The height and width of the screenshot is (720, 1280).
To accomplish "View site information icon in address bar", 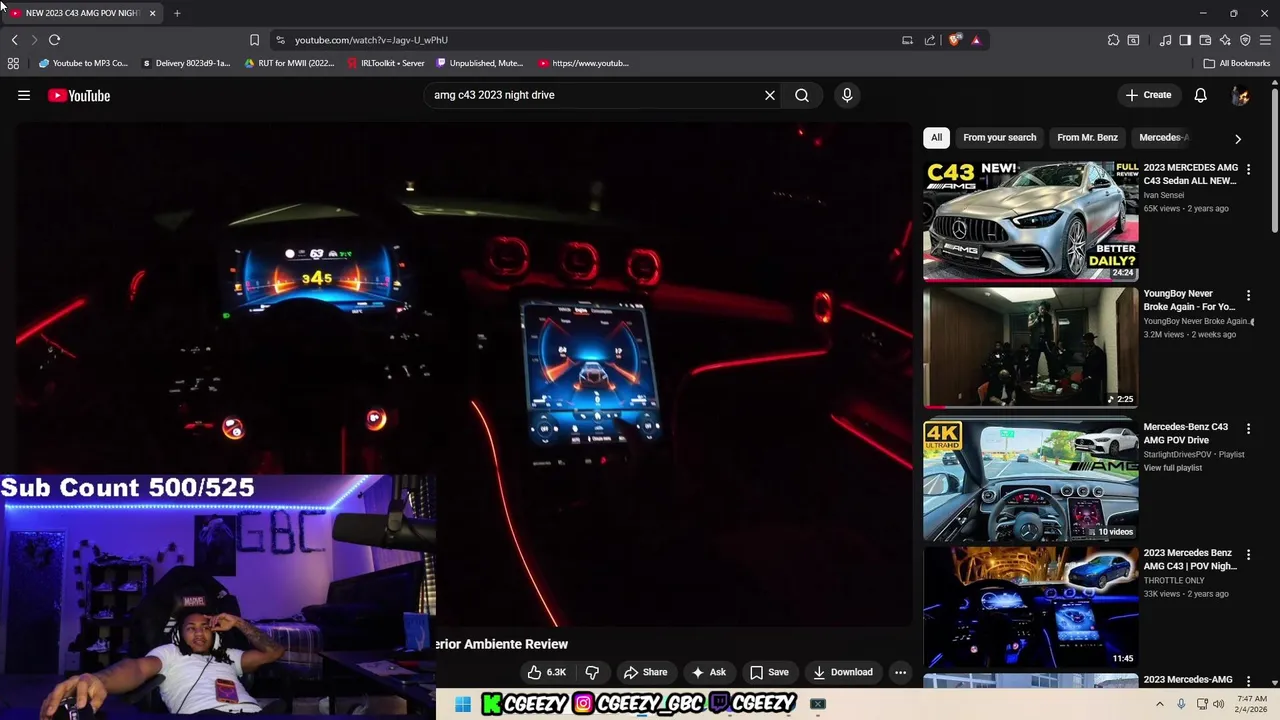I will tap(280, 40).
